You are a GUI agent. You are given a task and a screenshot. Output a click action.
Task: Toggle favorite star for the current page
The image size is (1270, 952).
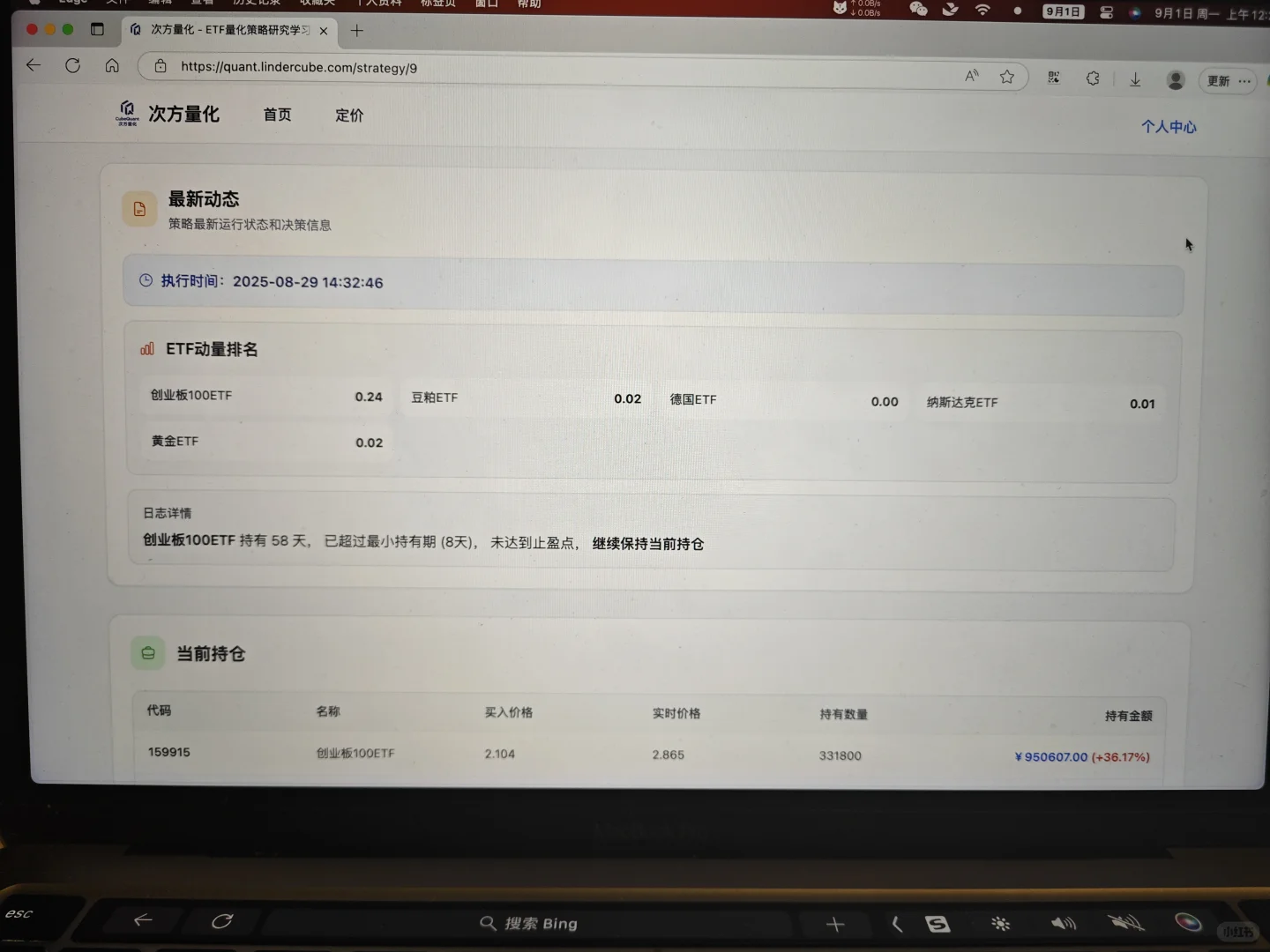click(x=1007, y=77)
